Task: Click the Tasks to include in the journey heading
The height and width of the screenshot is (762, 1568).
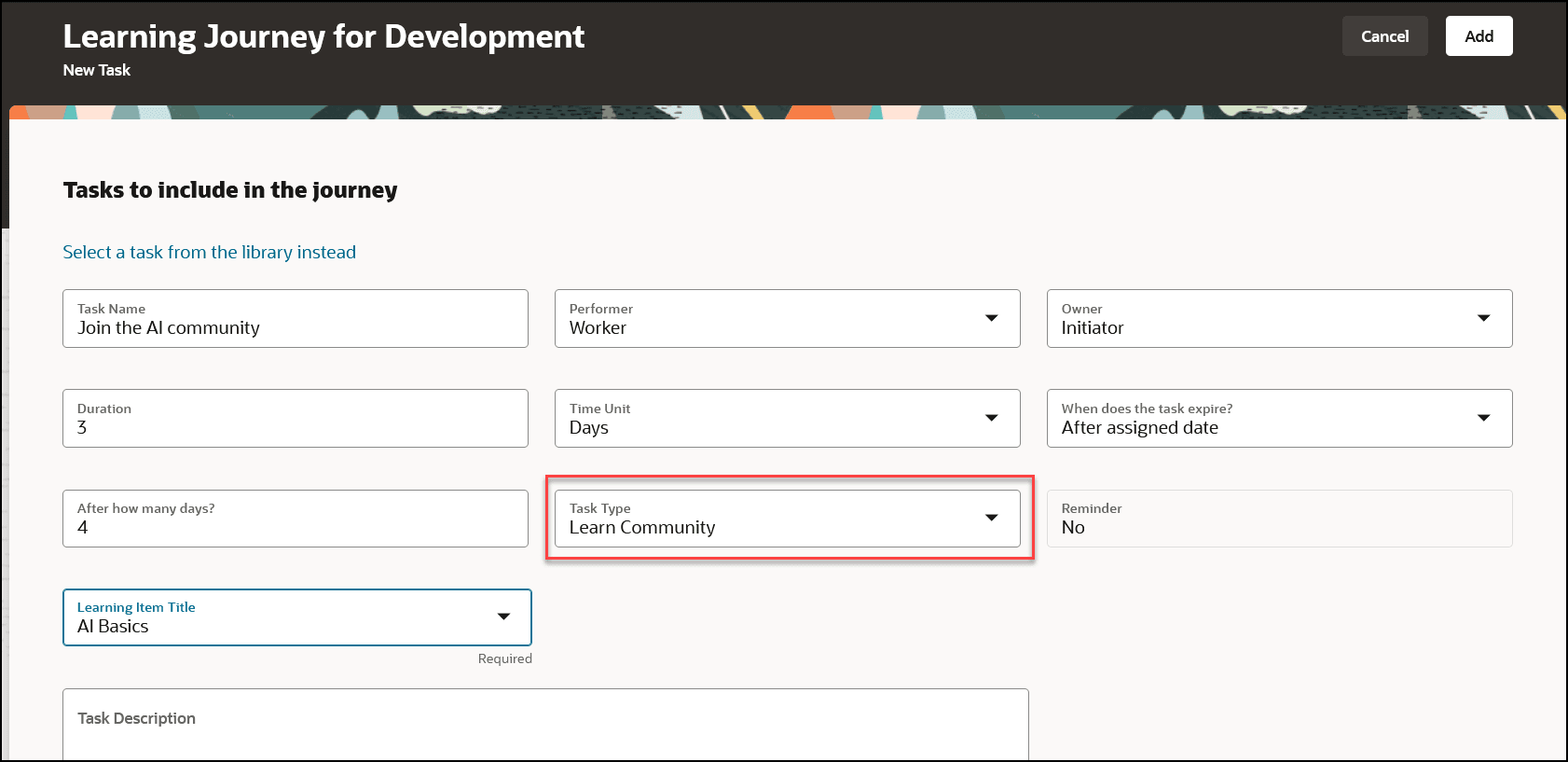Action: [x=230, y=190]
